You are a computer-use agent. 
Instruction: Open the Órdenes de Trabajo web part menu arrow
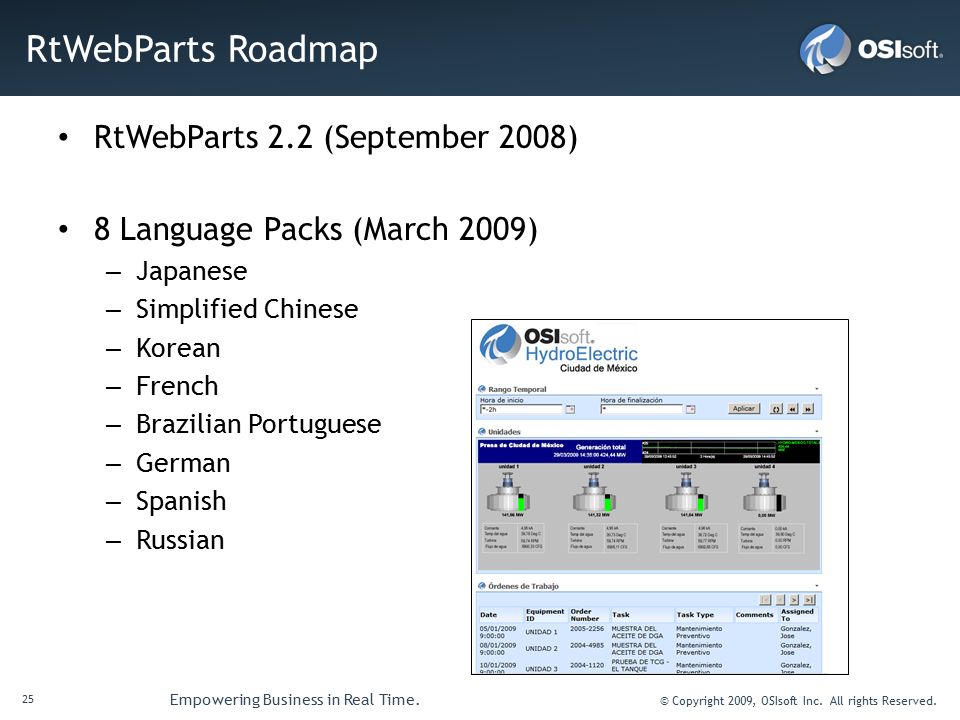[x=817, y=587]
